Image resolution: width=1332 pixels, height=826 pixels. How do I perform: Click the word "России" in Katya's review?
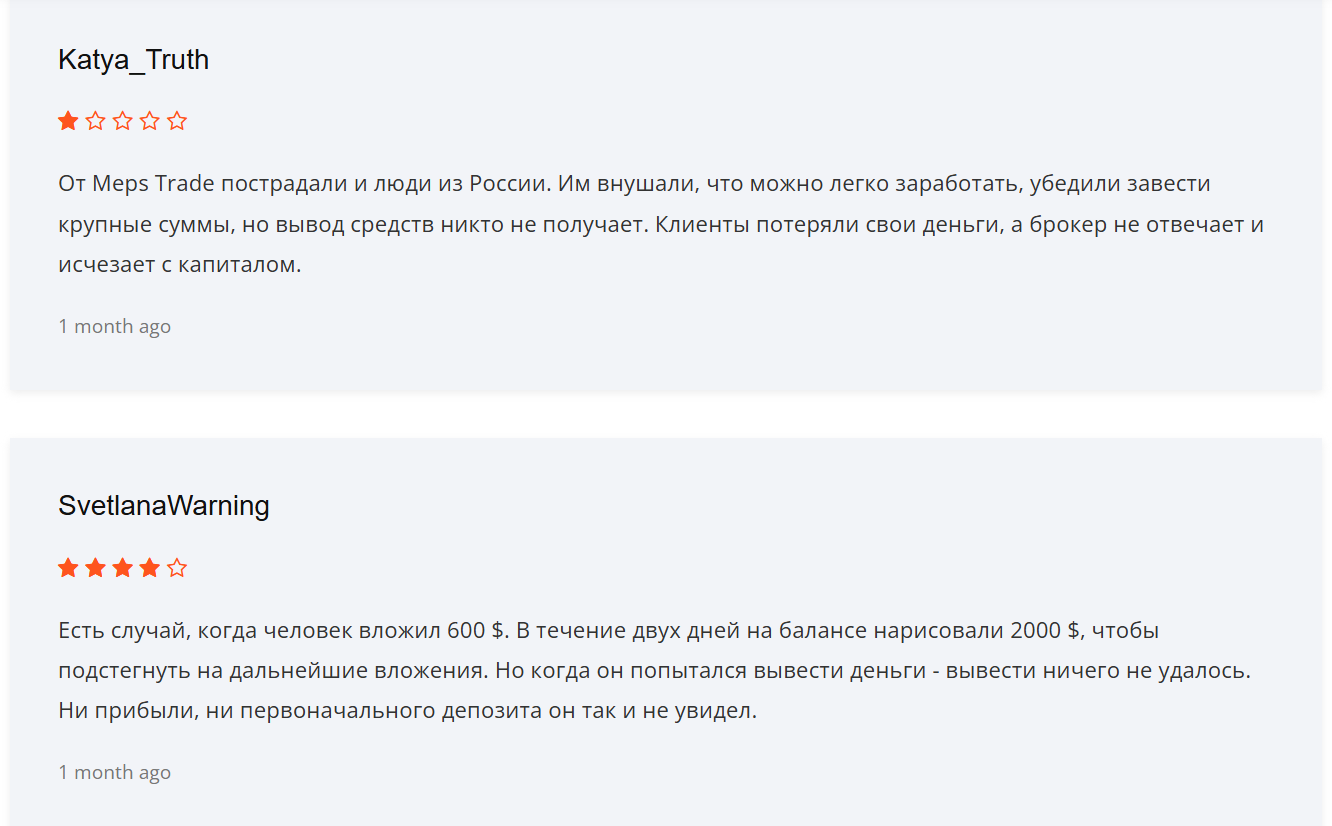(510, 185)
